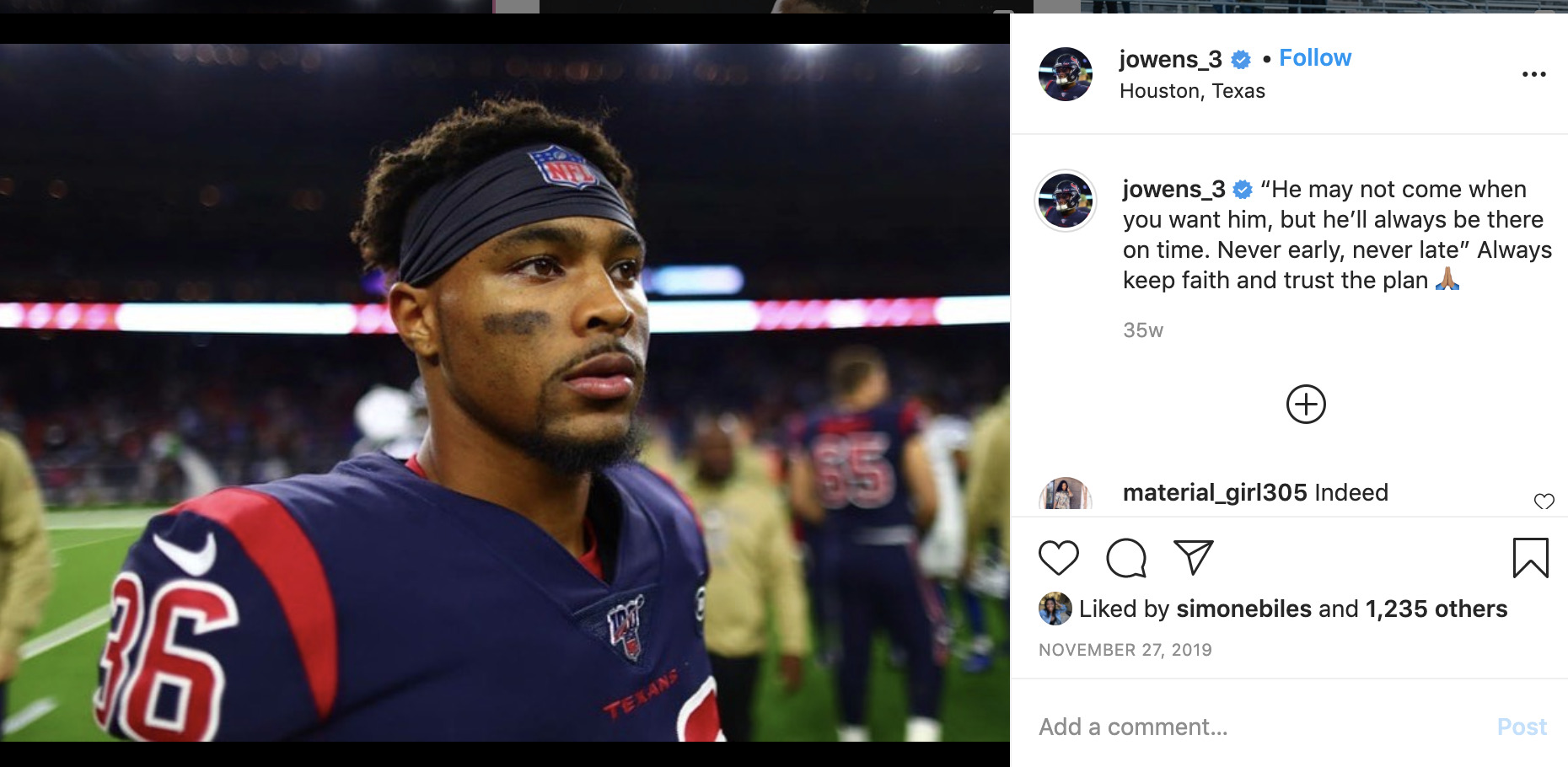Open comments via the speech bubble icon
This screenshot has width=1568, height=767.
coord(1127,556)
